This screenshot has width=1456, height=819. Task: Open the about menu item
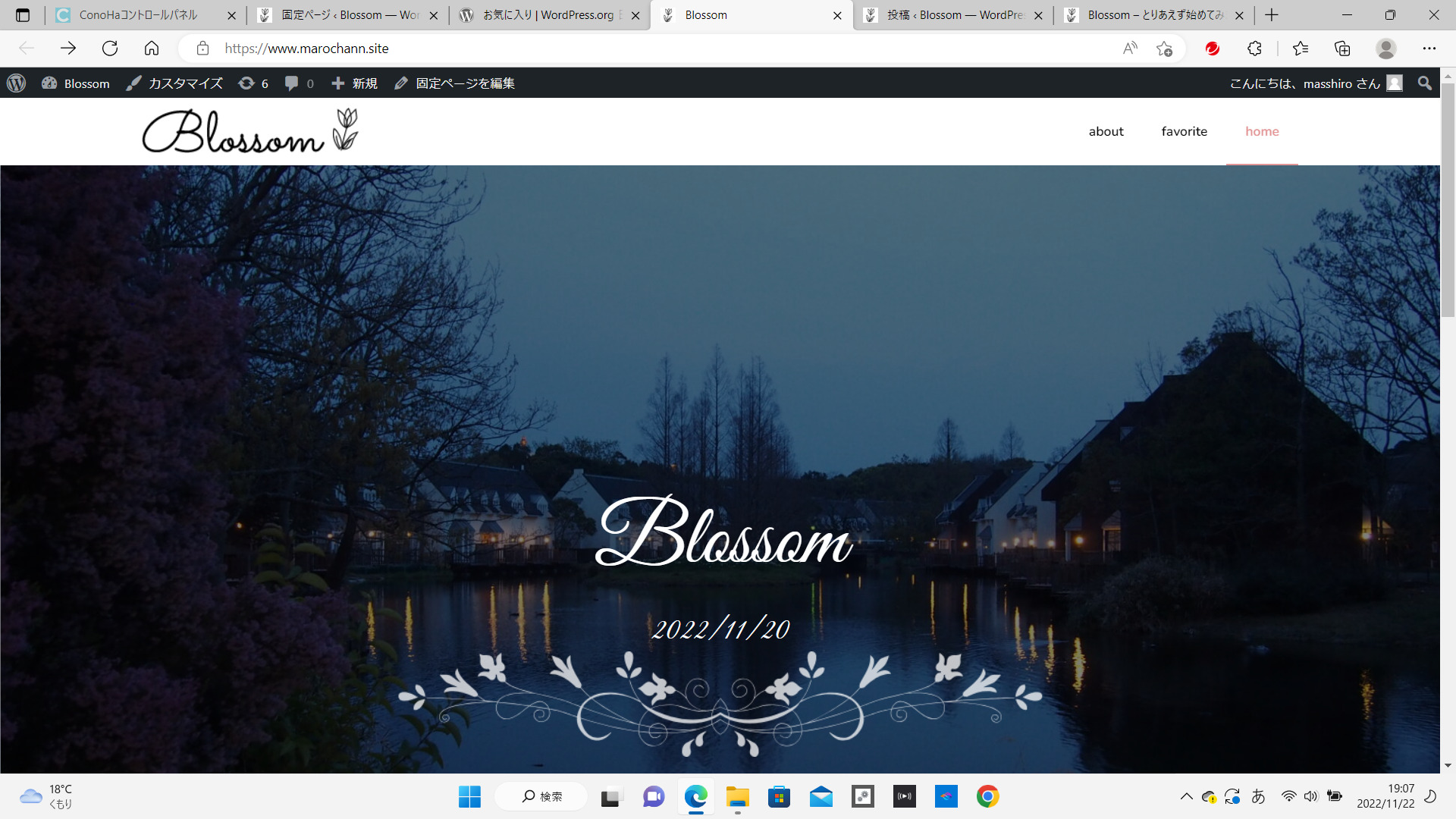1106,131
